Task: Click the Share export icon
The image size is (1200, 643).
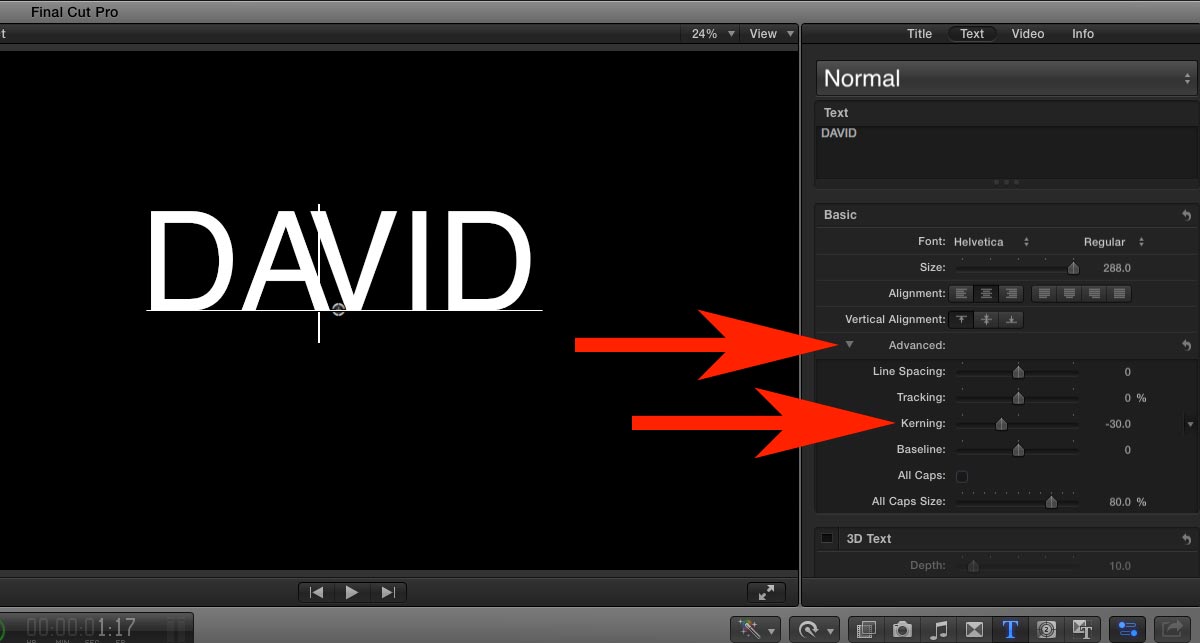Action: [x=1172, y=629]
